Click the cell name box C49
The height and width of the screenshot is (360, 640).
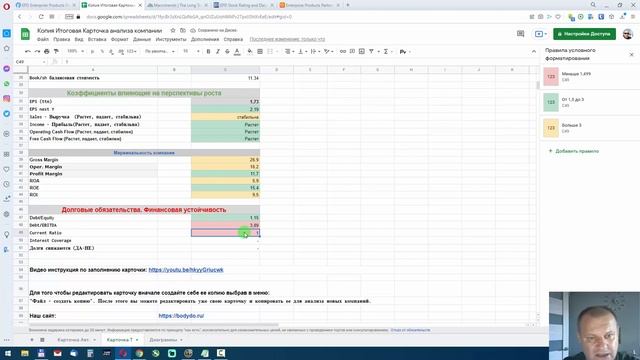(30, 62)
